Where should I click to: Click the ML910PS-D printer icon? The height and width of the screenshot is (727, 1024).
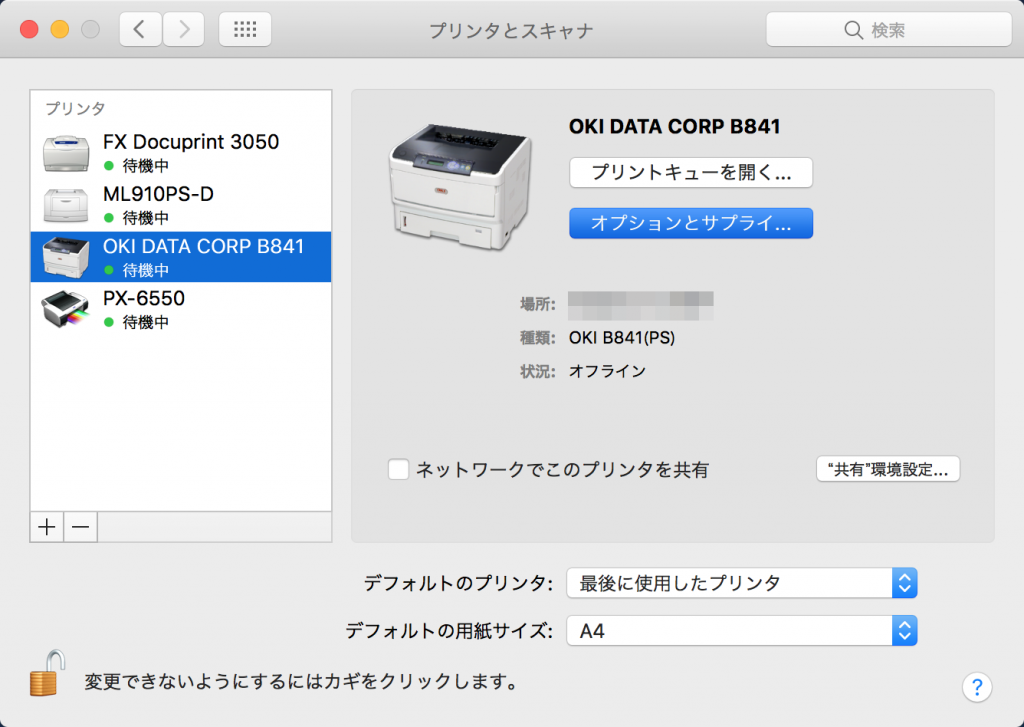66,204
